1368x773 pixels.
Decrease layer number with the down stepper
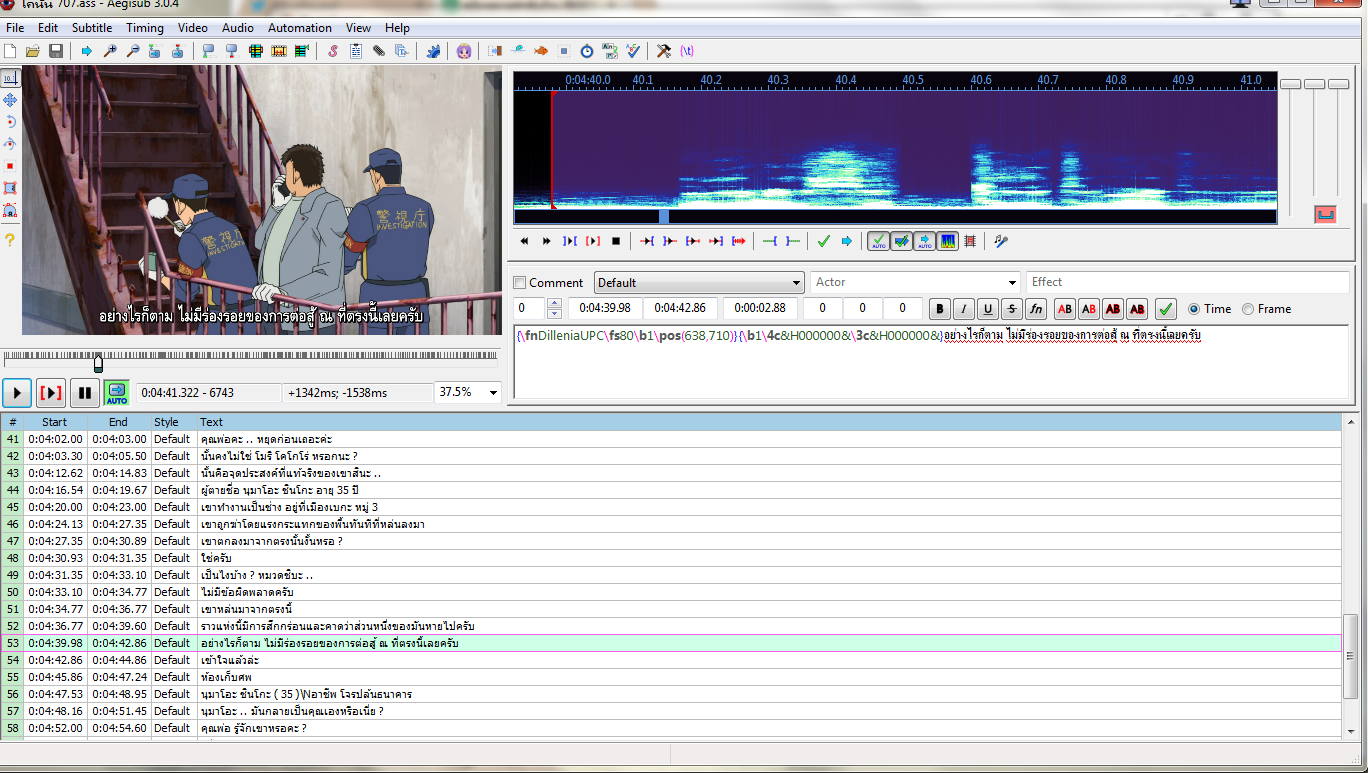[x=555, y=314]
